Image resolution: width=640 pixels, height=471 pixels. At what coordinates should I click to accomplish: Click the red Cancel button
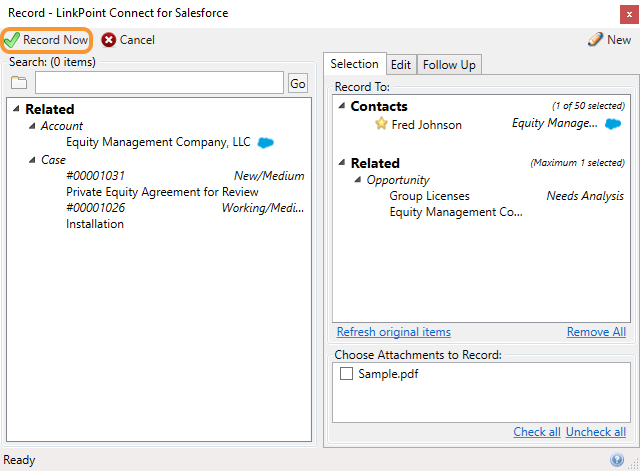pos(128,40)
